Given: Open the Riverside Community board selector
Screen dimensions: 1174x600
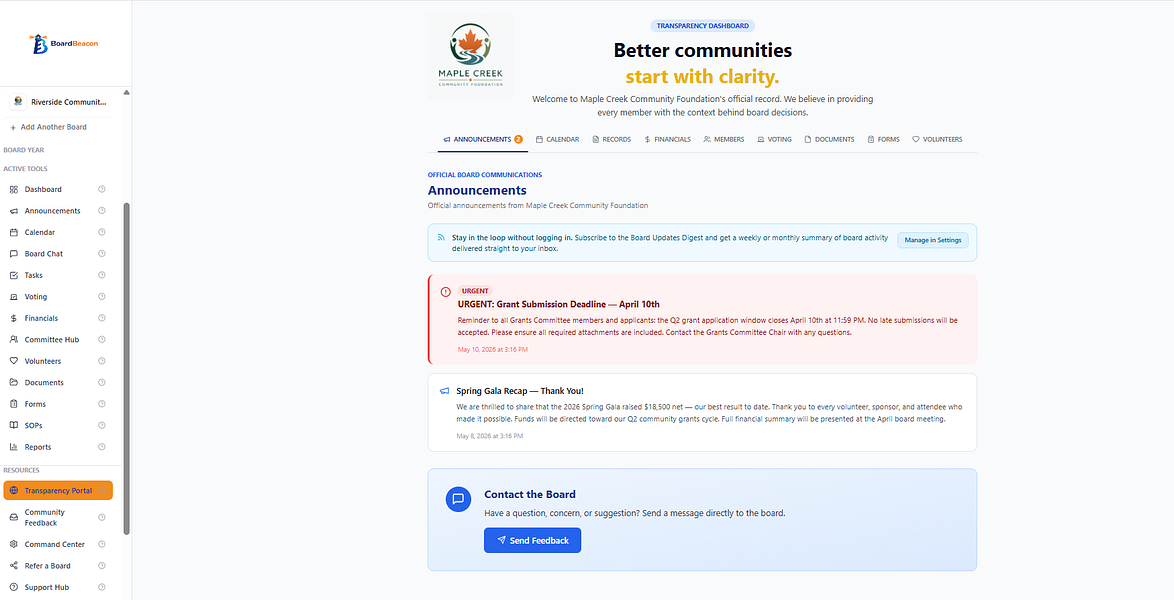Looking at the screenshot, I should (x=58, y=102).
